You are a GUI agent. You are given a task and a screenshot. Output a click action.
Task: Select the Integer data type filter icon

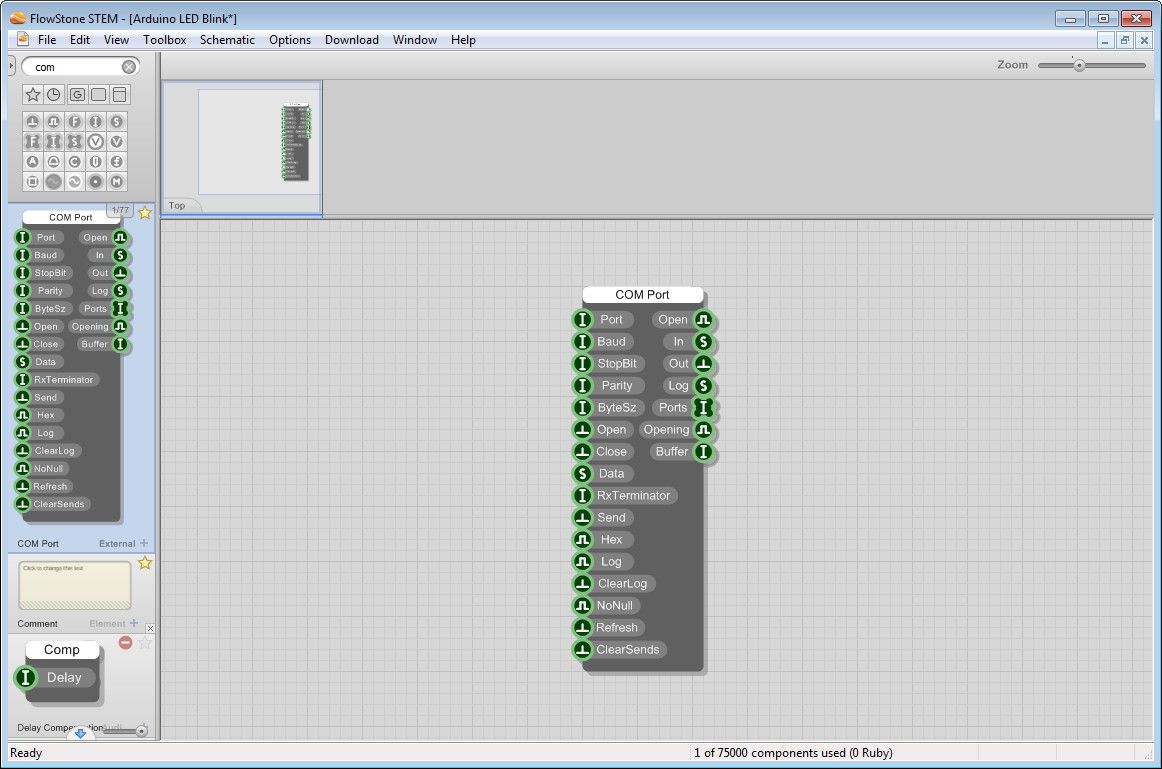pyautogui.click(x=96, y=121)
